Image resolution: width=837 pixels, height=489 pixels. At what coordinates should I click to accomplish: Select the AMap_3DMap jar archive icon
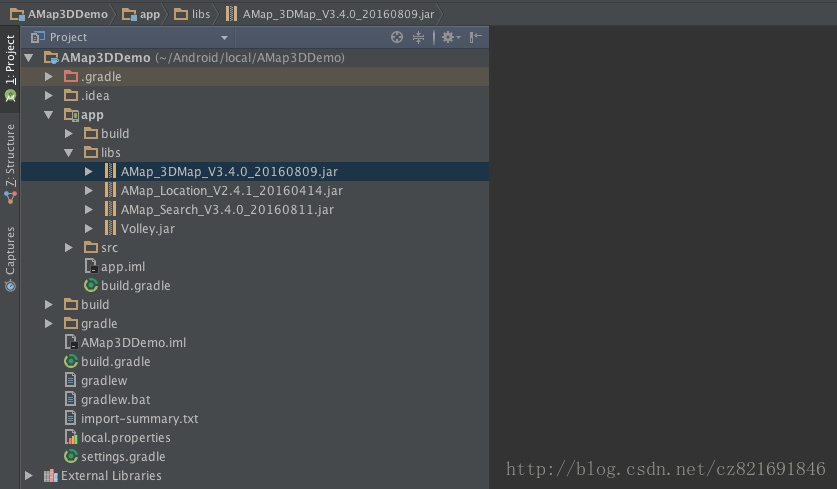pyautogui.click(x=110, y=171)
